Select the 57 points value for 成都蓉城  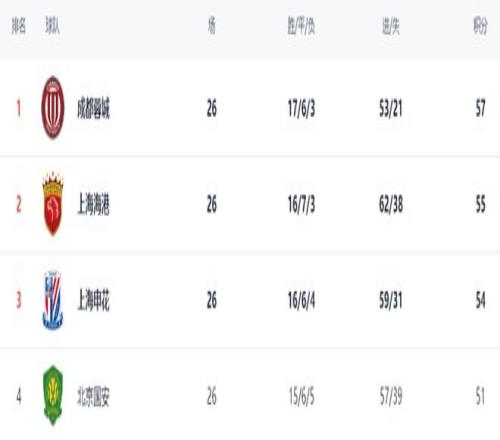(480, 108)
